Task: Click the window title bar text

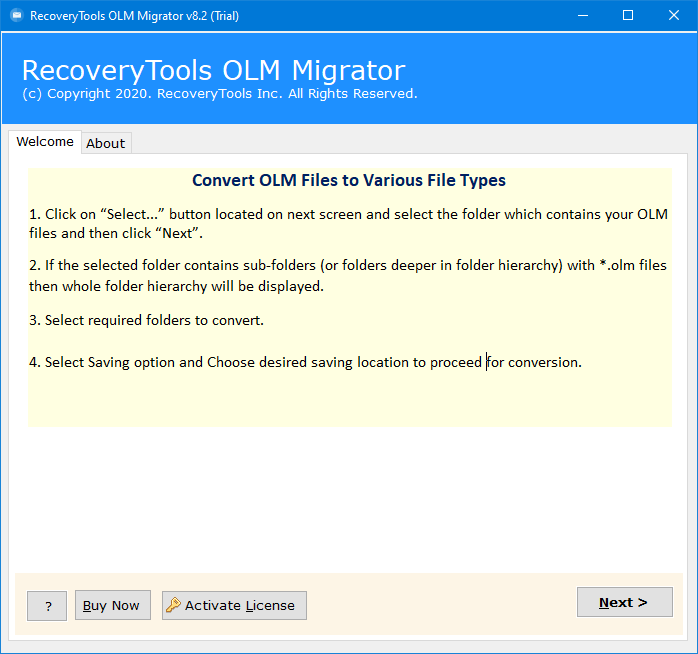Action: pos(134,16)
